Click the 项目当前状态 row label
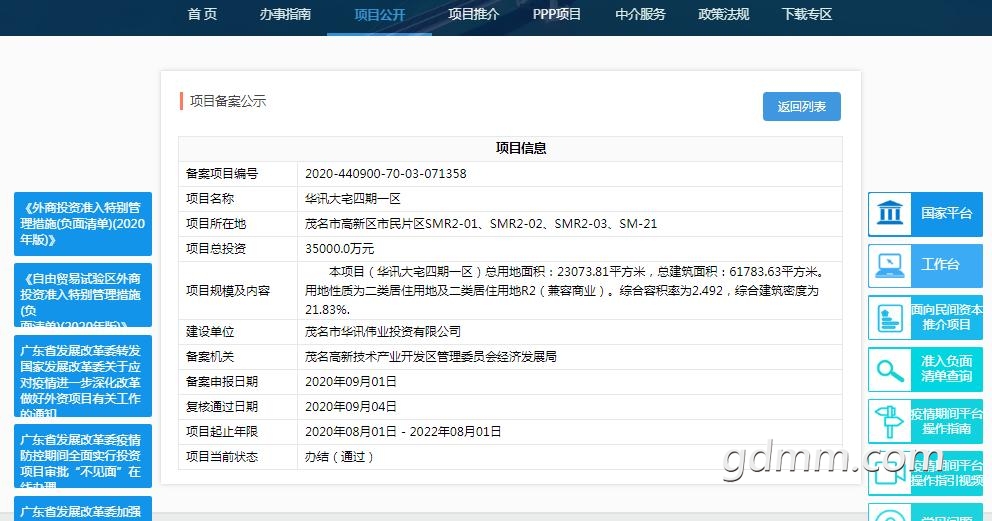The height and width of the screenshot is (521, 992). (221, 457)
